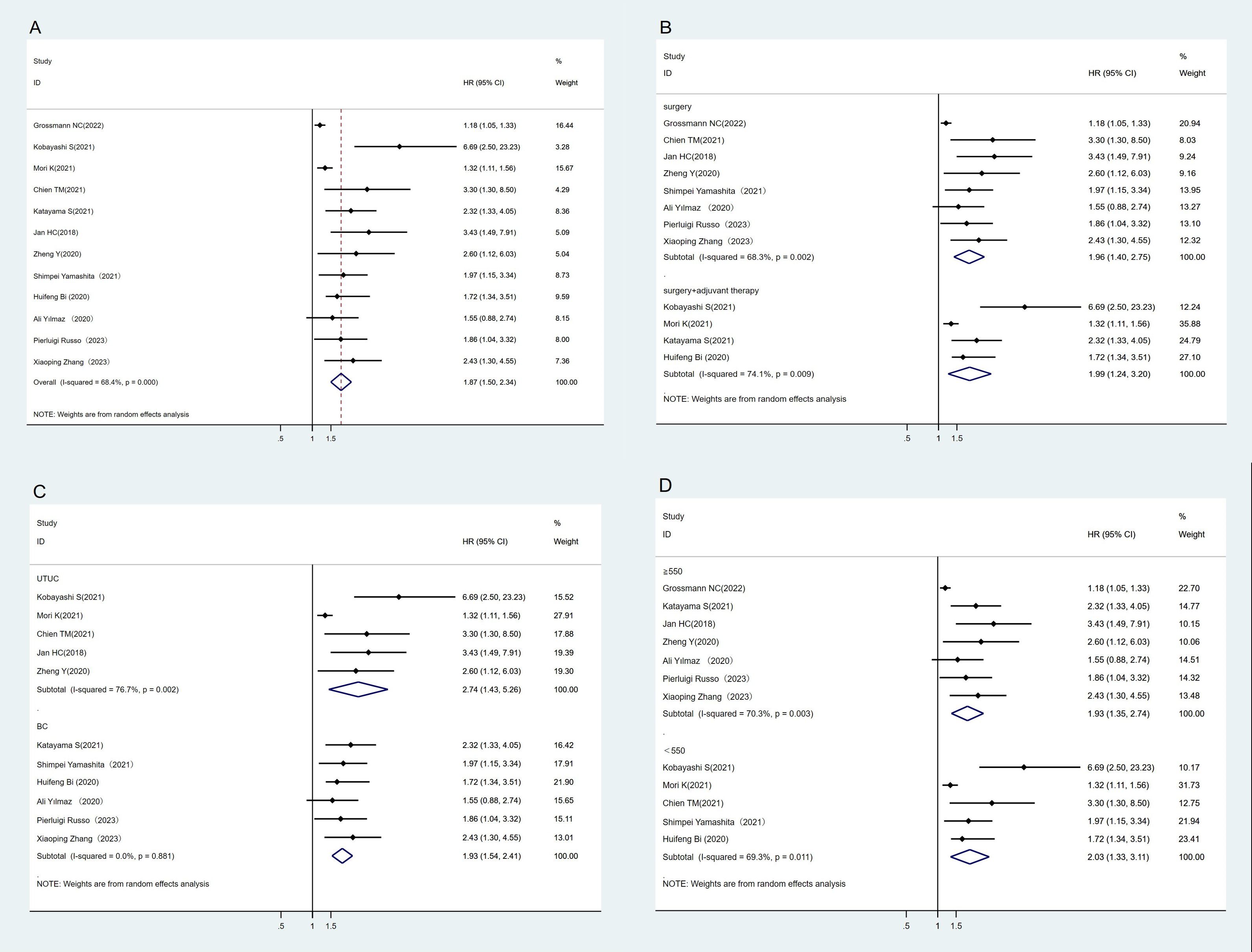Click the panel letter B label
Image resolution: width=1252 pixels, height=952 pixels.
pos(666,27)
